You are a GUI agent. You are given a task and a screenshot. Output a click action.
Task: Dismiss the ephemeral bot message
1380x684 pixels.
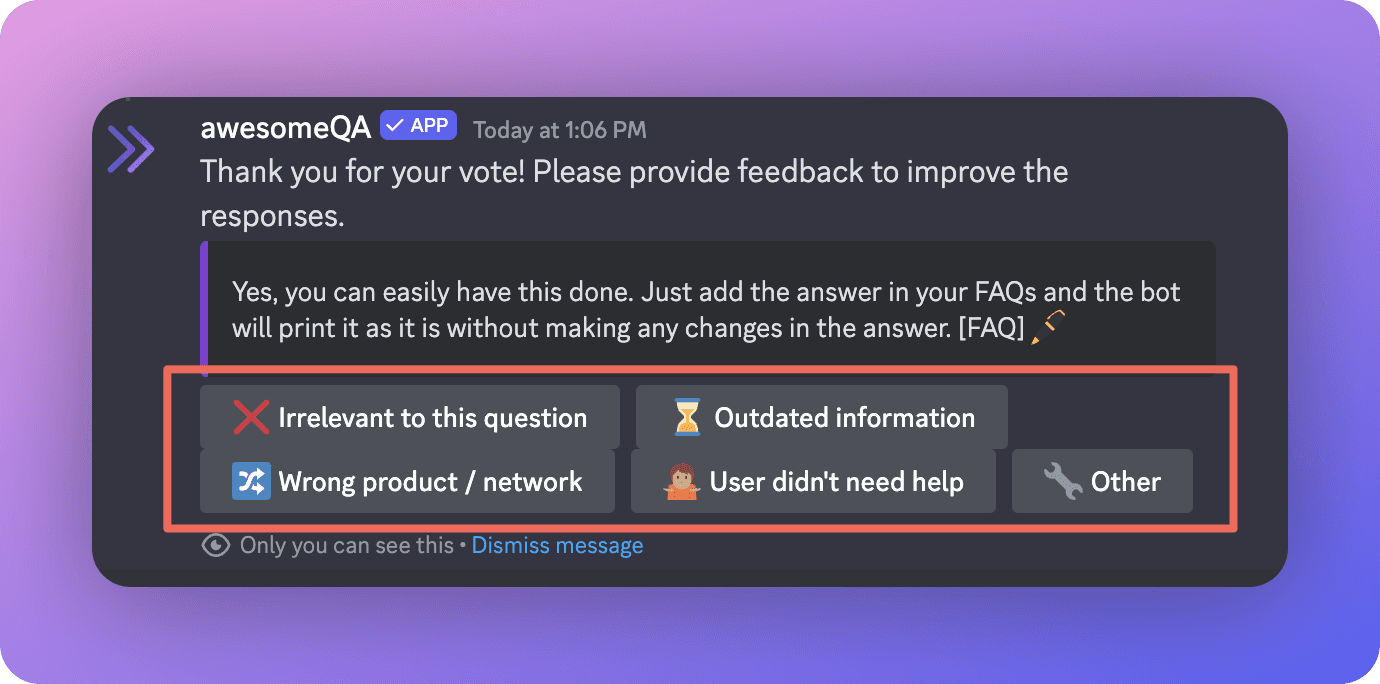pos(557,545)
